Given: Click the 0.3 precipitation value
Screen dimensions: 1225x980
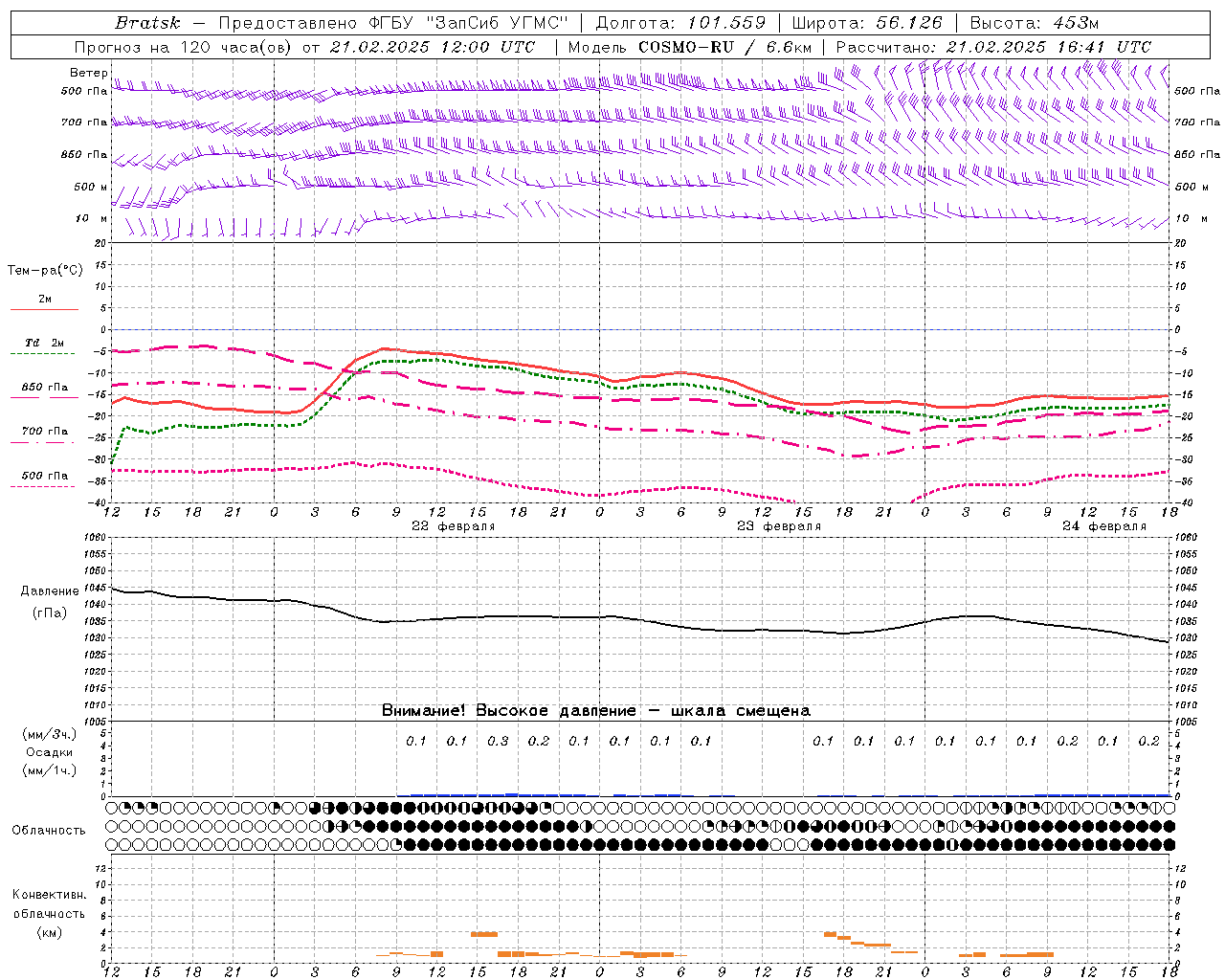Looking at the screenshot, I should (x=498, y=741).
